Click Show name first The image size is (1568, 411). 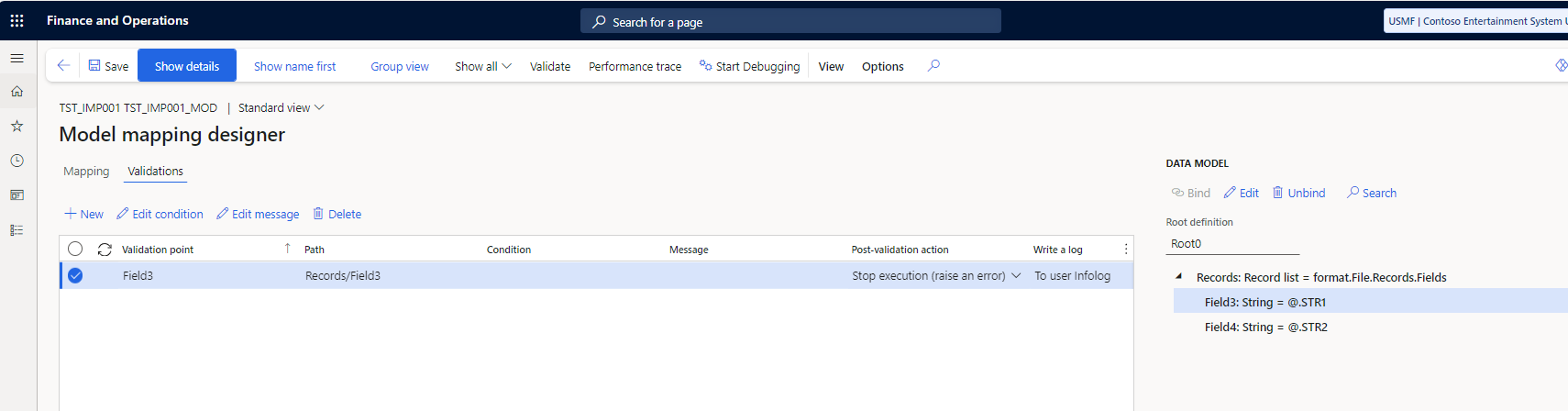click(294, 66)
